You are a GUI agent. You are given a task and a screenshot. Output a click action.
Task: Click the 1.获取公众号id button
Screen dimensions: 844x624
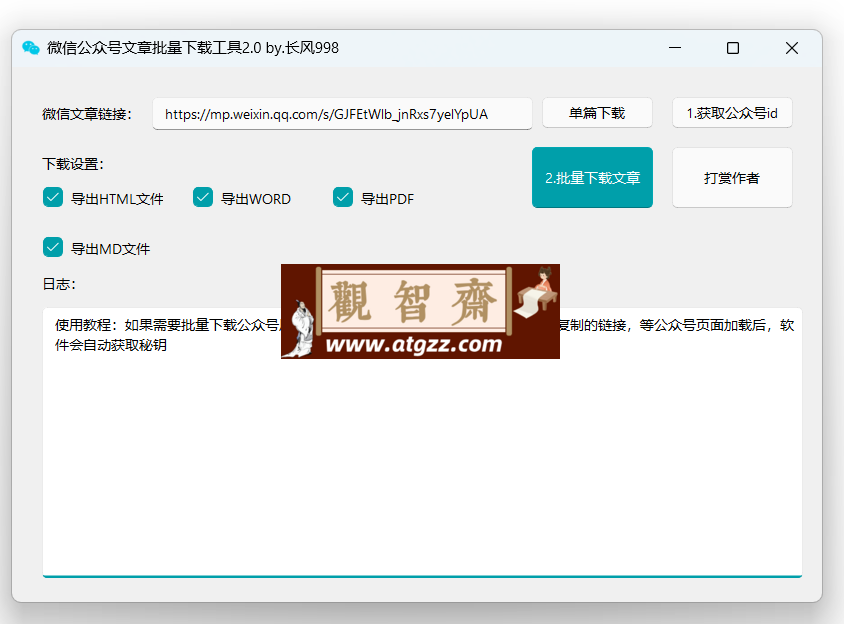point(732,113)
